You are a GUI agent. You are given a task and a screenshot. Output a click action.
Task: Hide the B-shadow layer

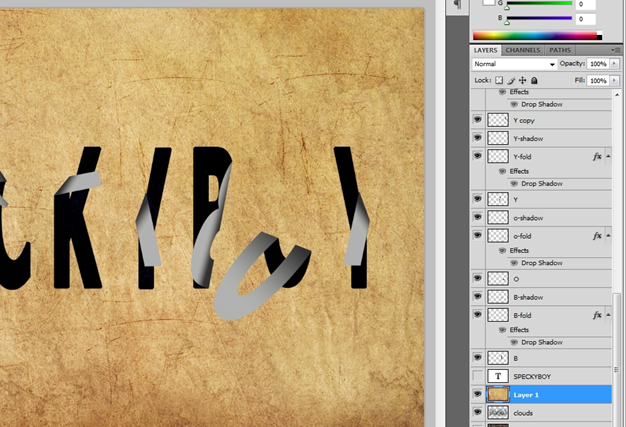point(477,297)
